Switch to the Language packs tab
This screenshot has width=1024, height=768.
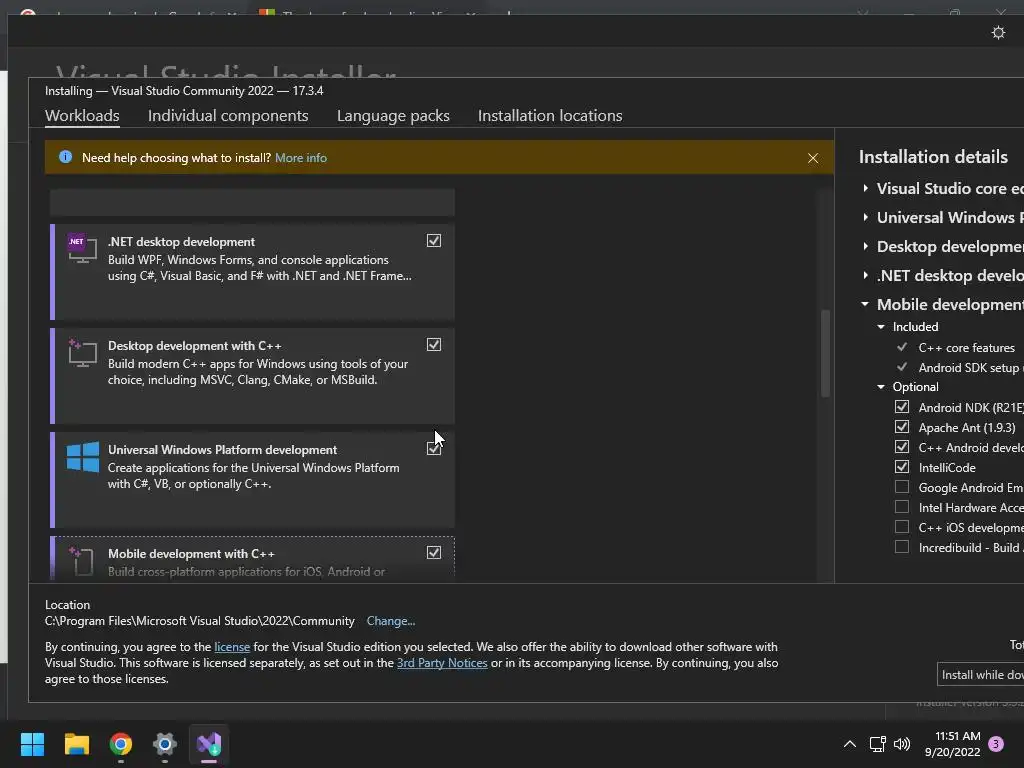[x=393, y=116]
